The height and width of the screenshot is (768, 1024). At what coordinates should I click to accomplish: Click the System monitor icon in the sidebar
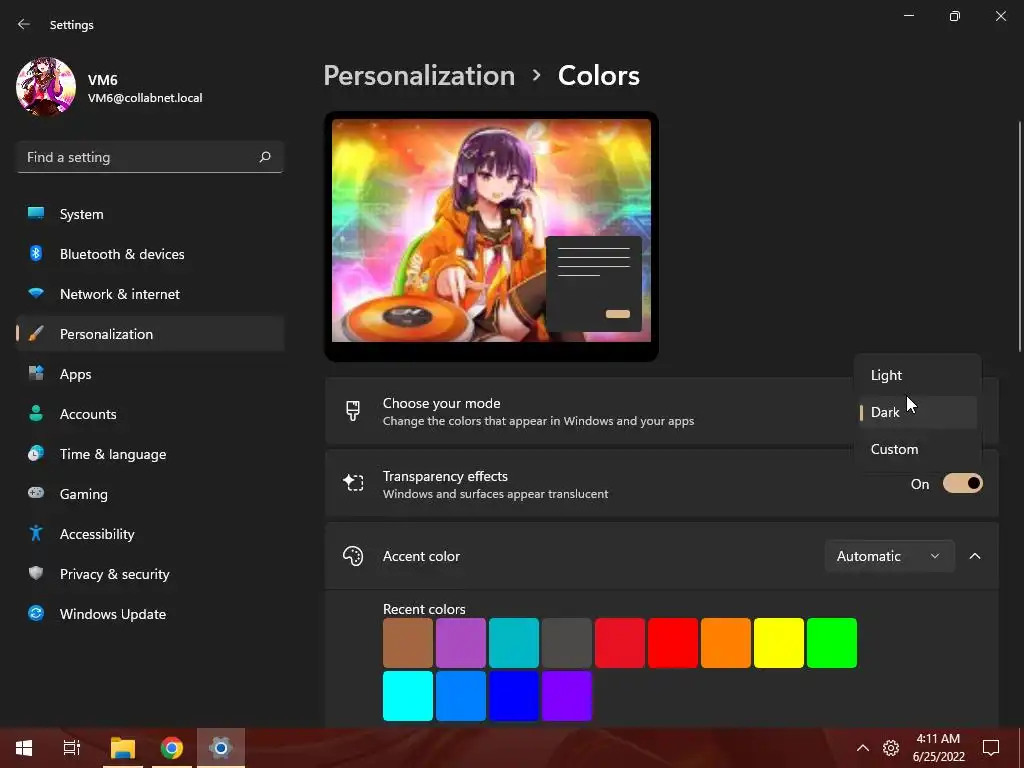click(36, 214)
